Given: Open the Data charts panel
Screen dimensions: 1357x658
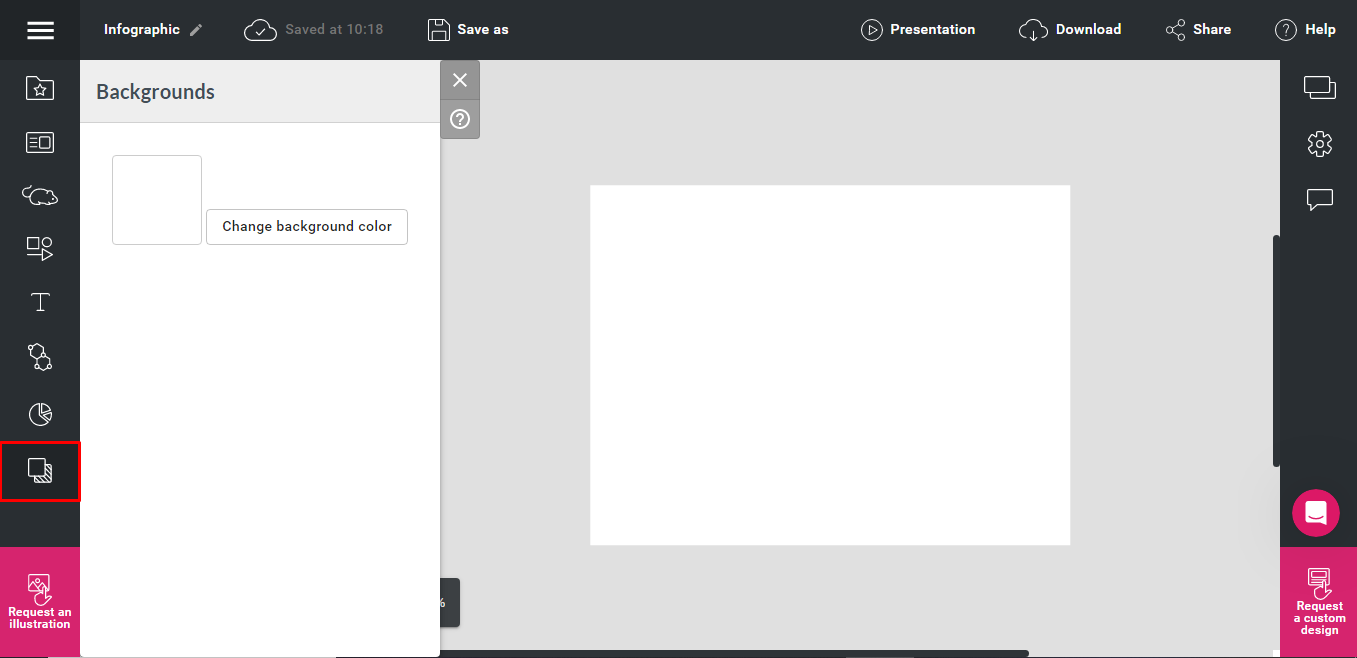Looking at the screenshot, I should tap(40, 413).
